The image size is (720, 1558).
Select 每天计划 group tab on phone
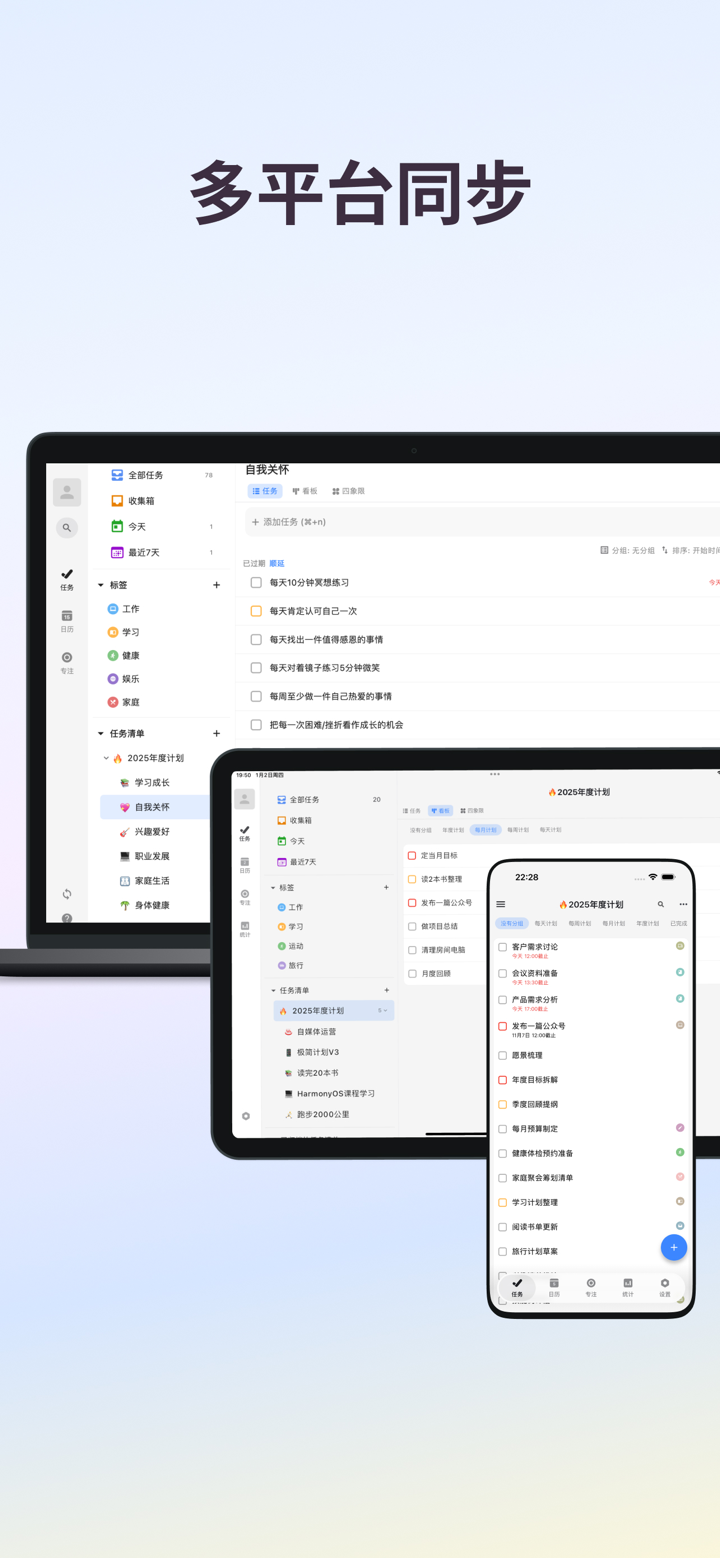pyautogui.click(x=546, y=924)
